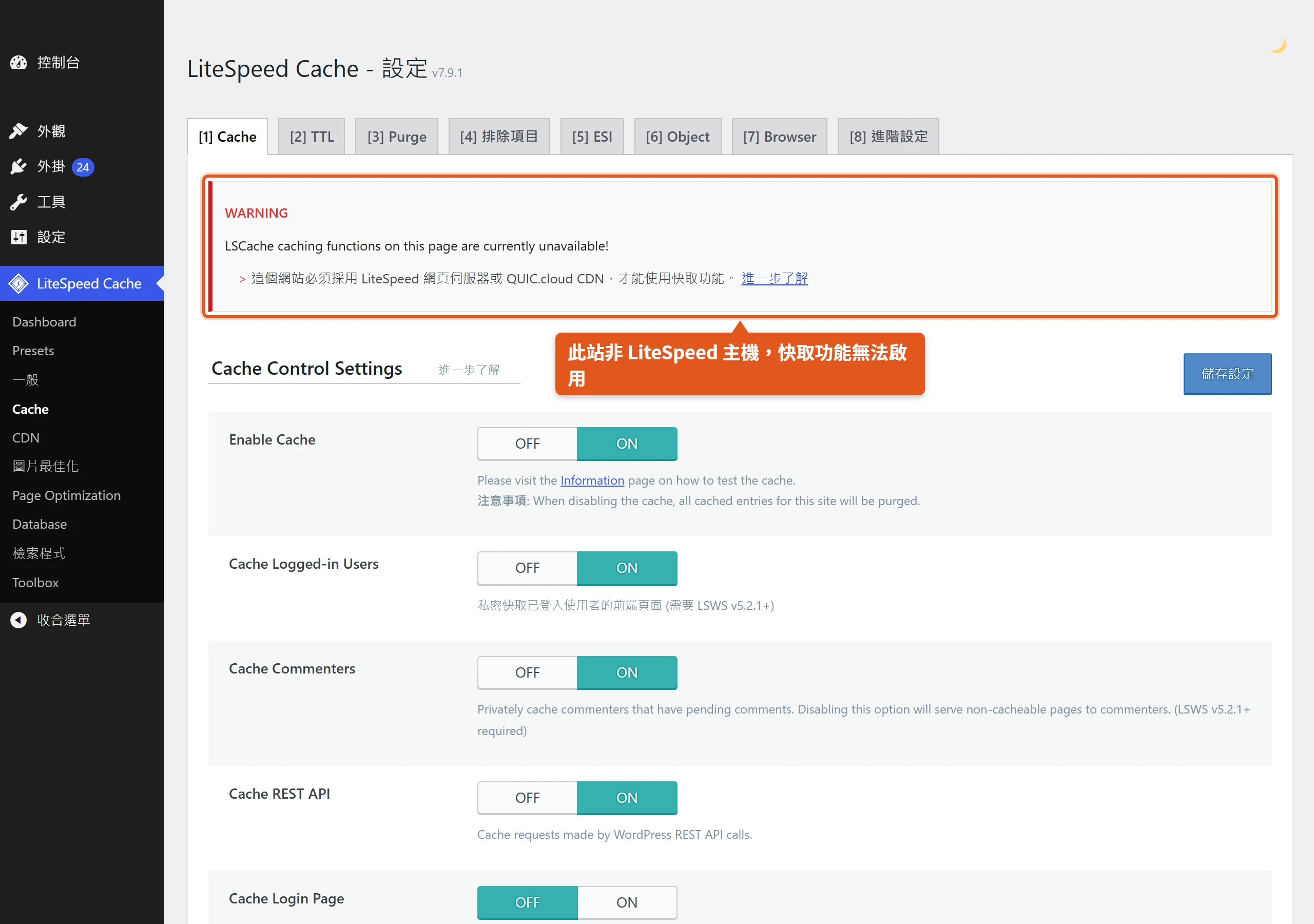Image resolution: width=1314 pixels, height=924 pixels.
Task: Open 進一步了解 link beside Cache Control Settings
Action: [469, 370]
